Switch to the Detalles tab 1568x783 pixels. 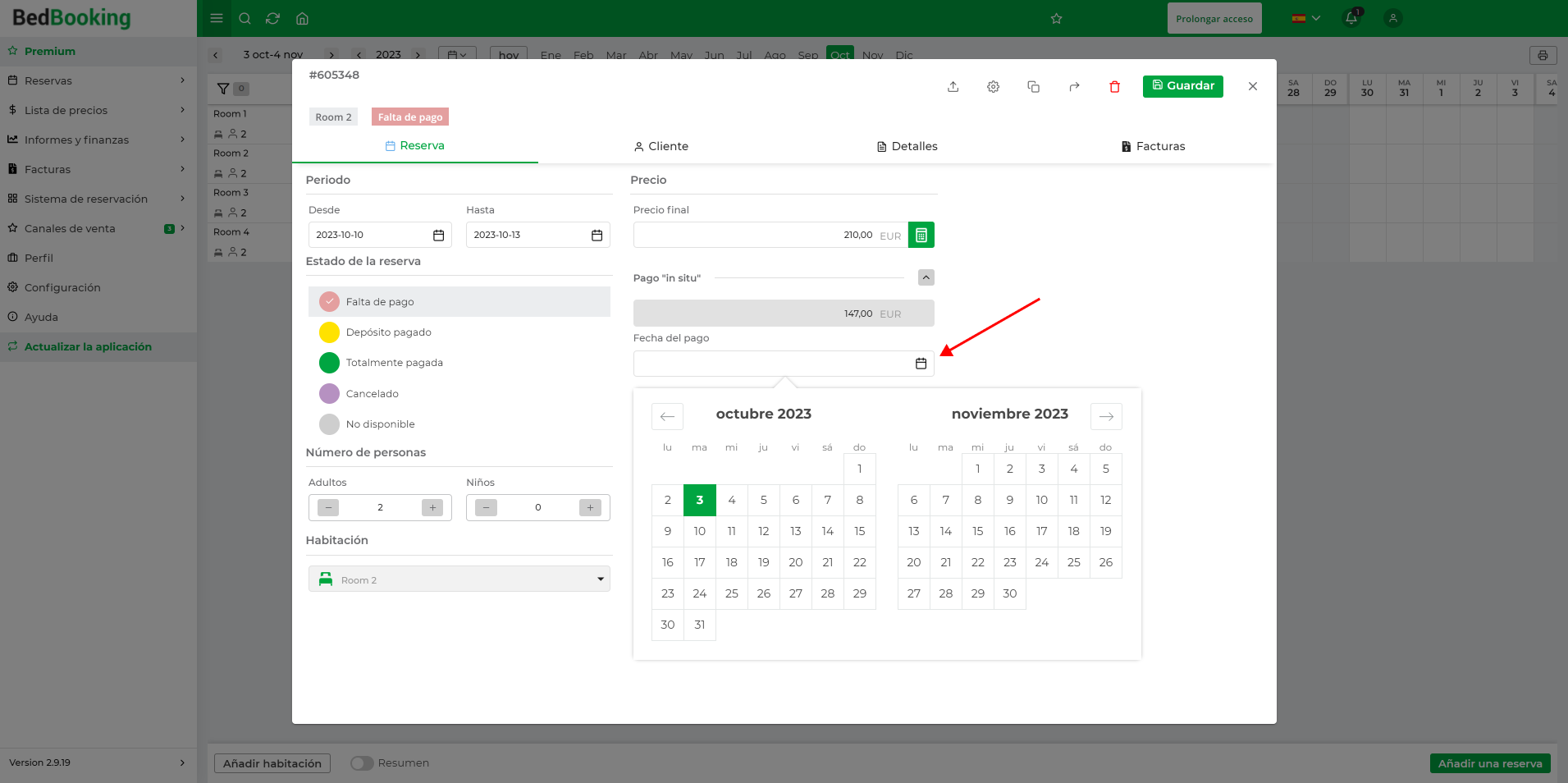pyautogui.click(x=907, y=146)
